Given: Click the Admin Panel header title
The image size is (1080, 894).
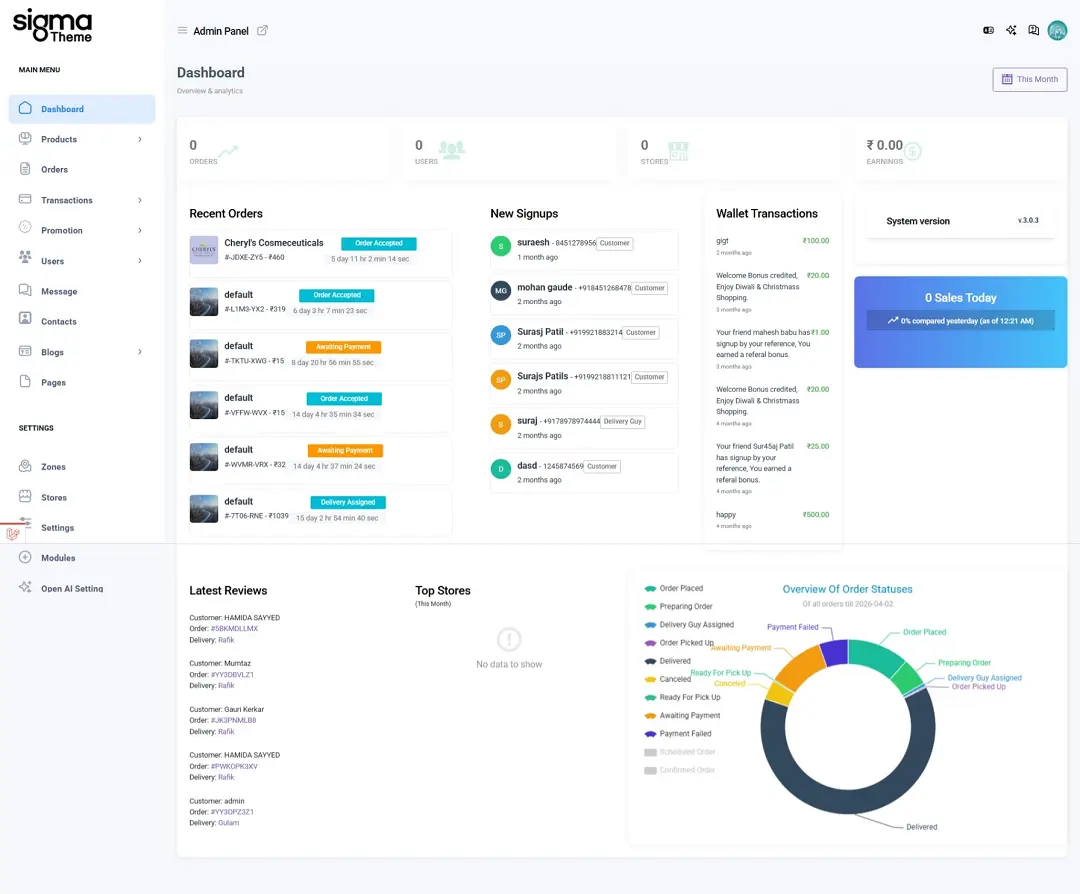Looking at the screenshot, I should tap(220, 31).
